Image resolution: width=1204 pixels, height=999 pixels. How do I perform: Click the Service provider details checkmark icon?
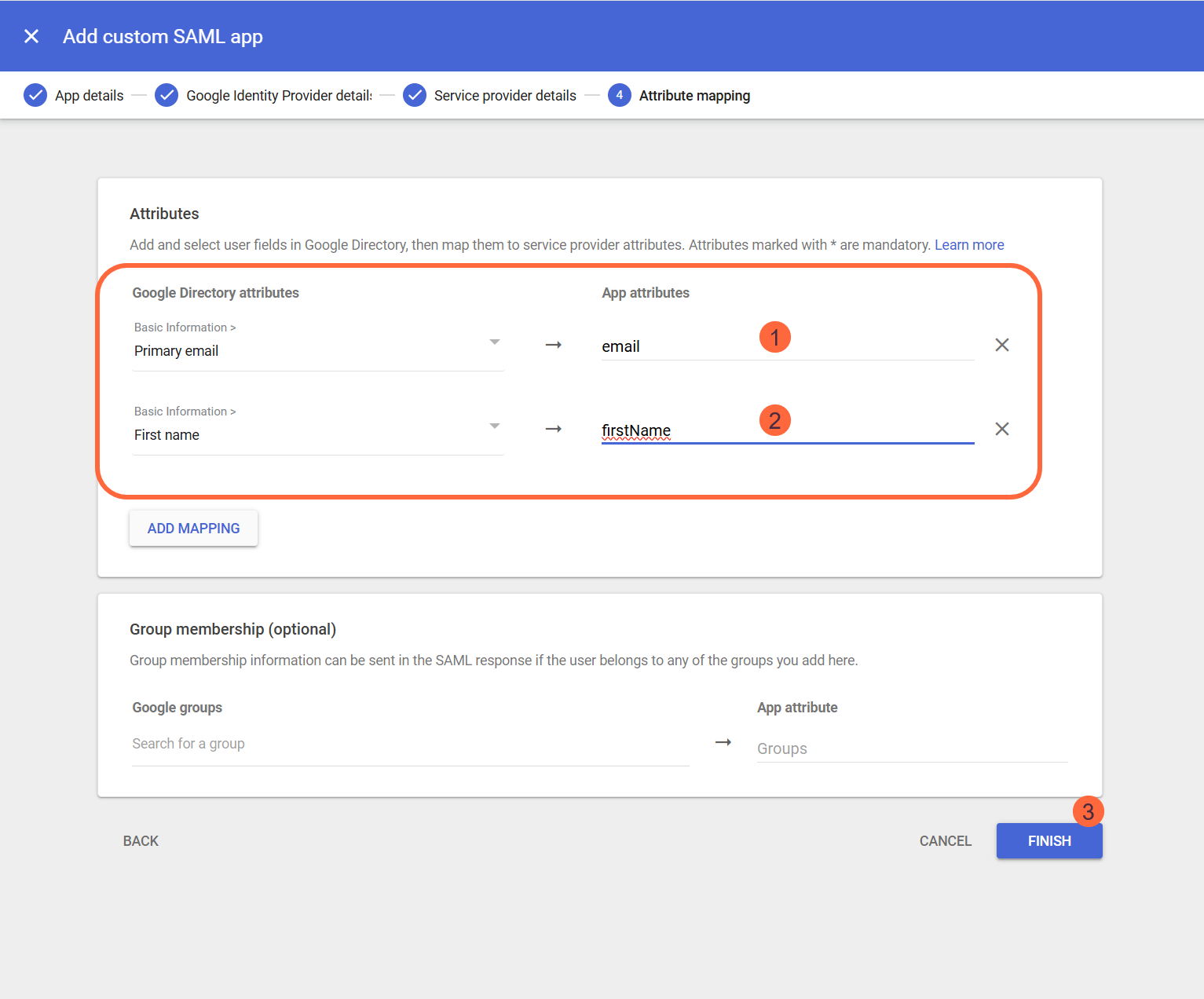click(415, 95)
